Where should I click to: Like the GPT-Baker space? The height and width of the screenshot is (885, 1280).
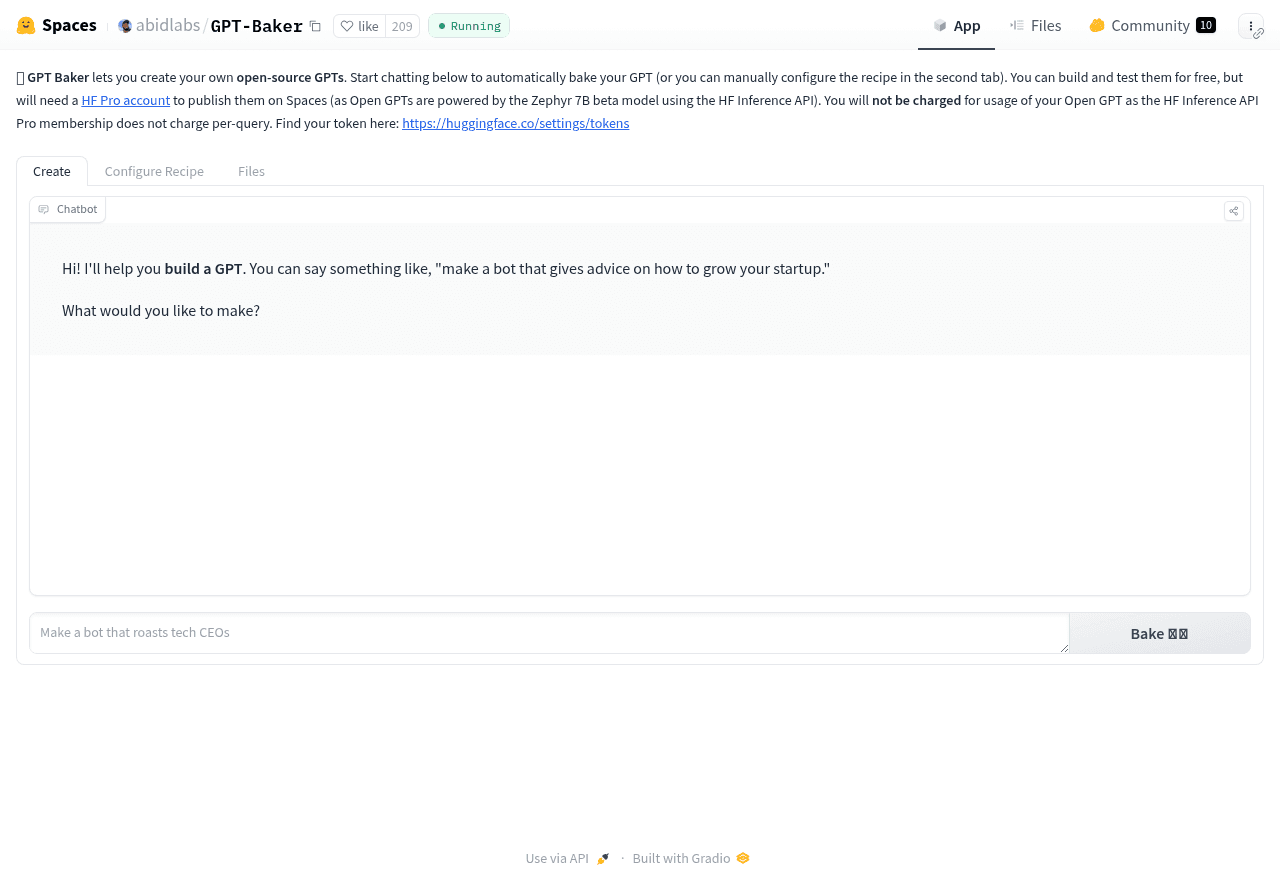pyautogui.click(x=360, y=26)
